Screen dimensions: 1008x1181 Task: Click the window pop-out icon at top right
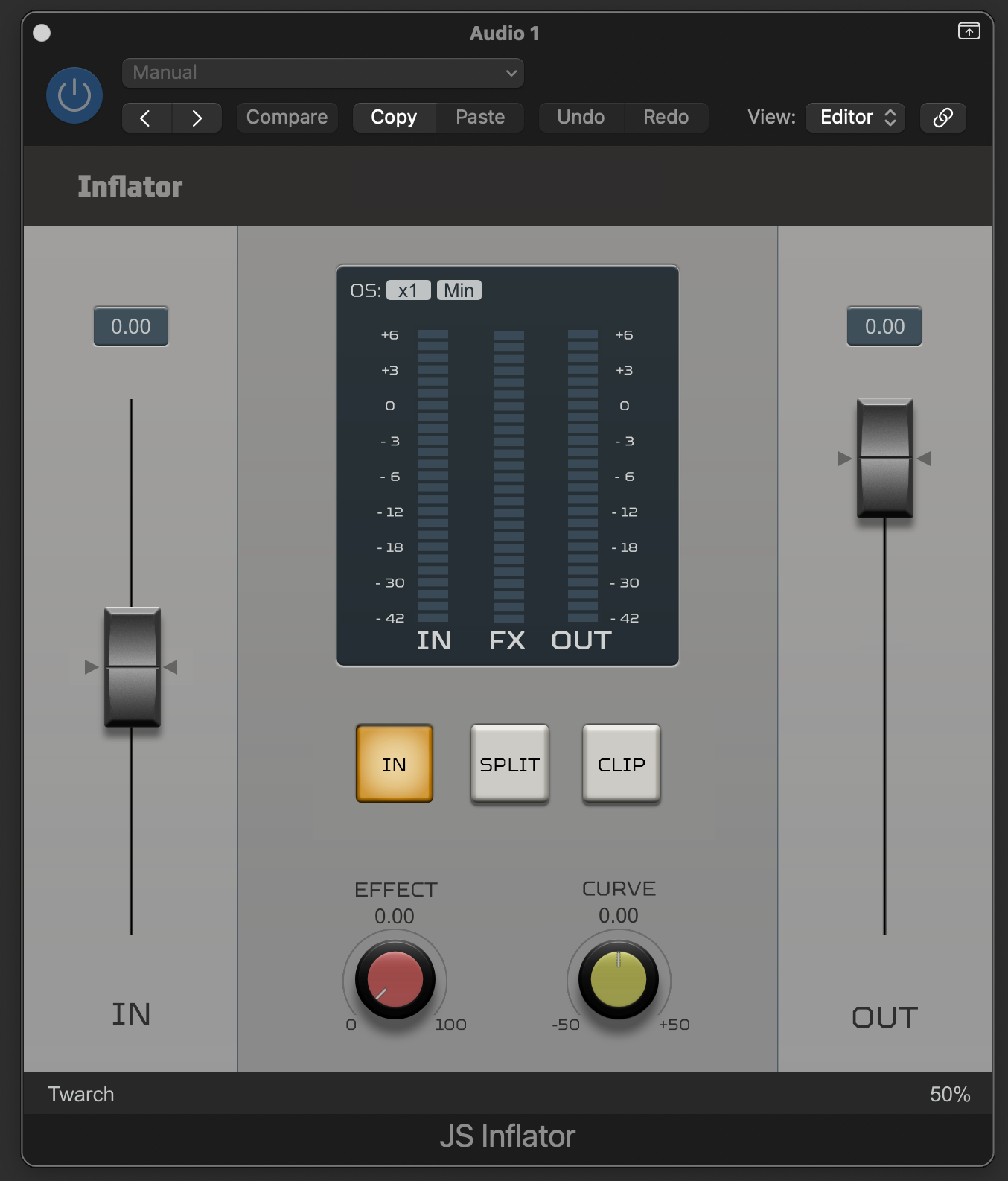click(969, 31)
